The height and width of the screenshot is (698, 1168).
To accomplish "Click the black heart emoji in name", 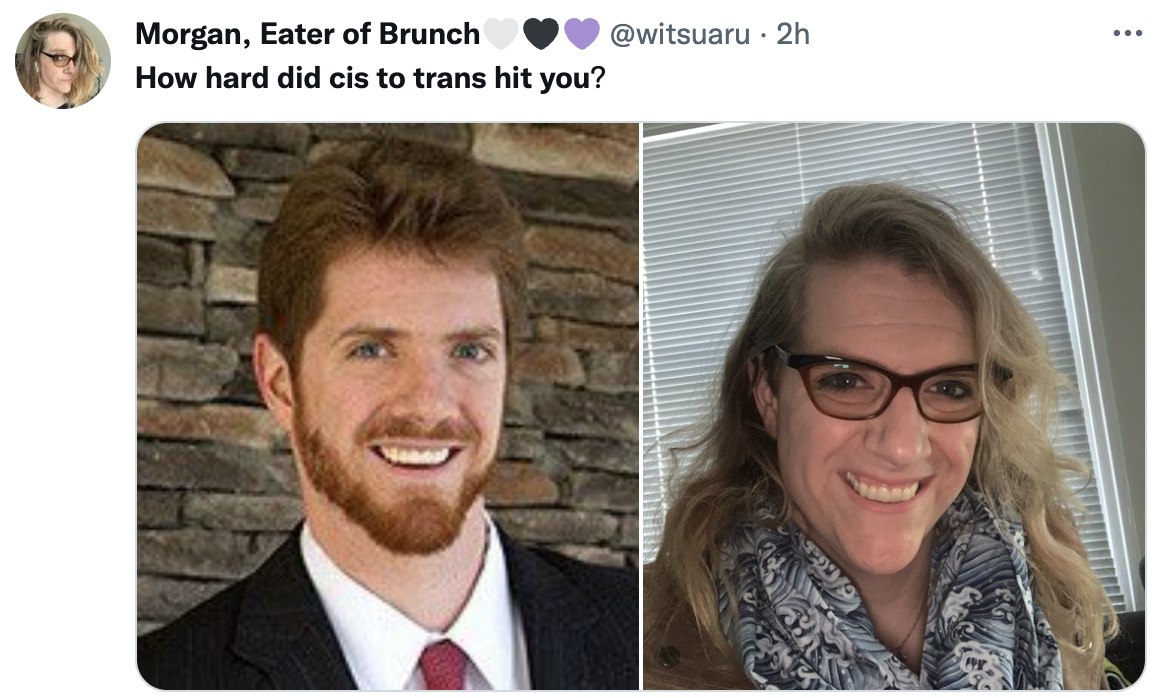I will 541,34.
